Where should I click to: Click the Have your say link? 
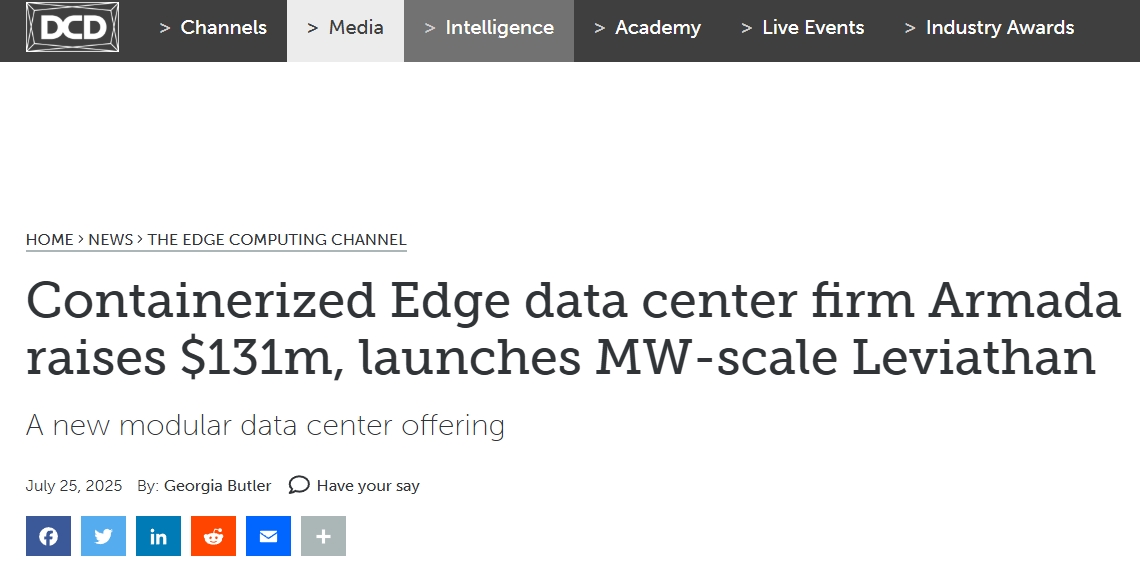coord(368,485)
